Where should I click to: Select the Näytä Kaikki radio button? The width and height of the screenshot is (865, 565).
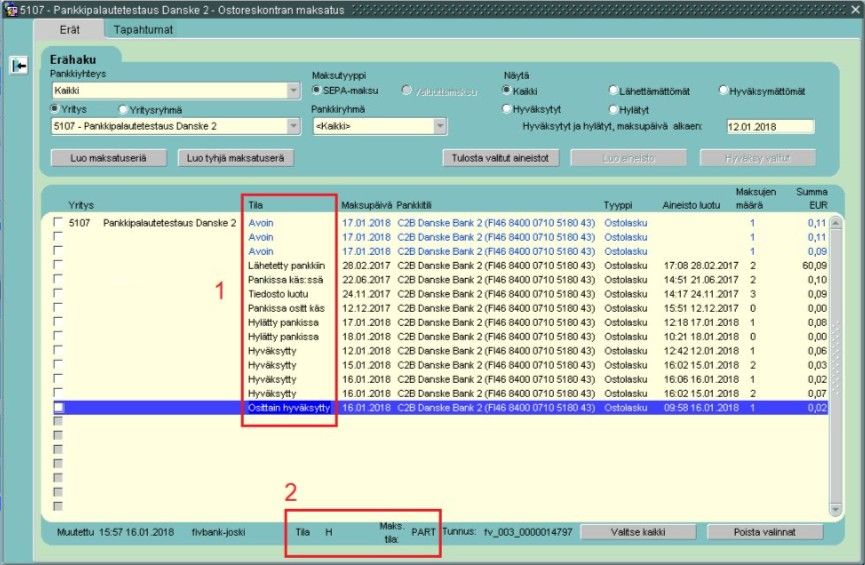pos(506,90)
